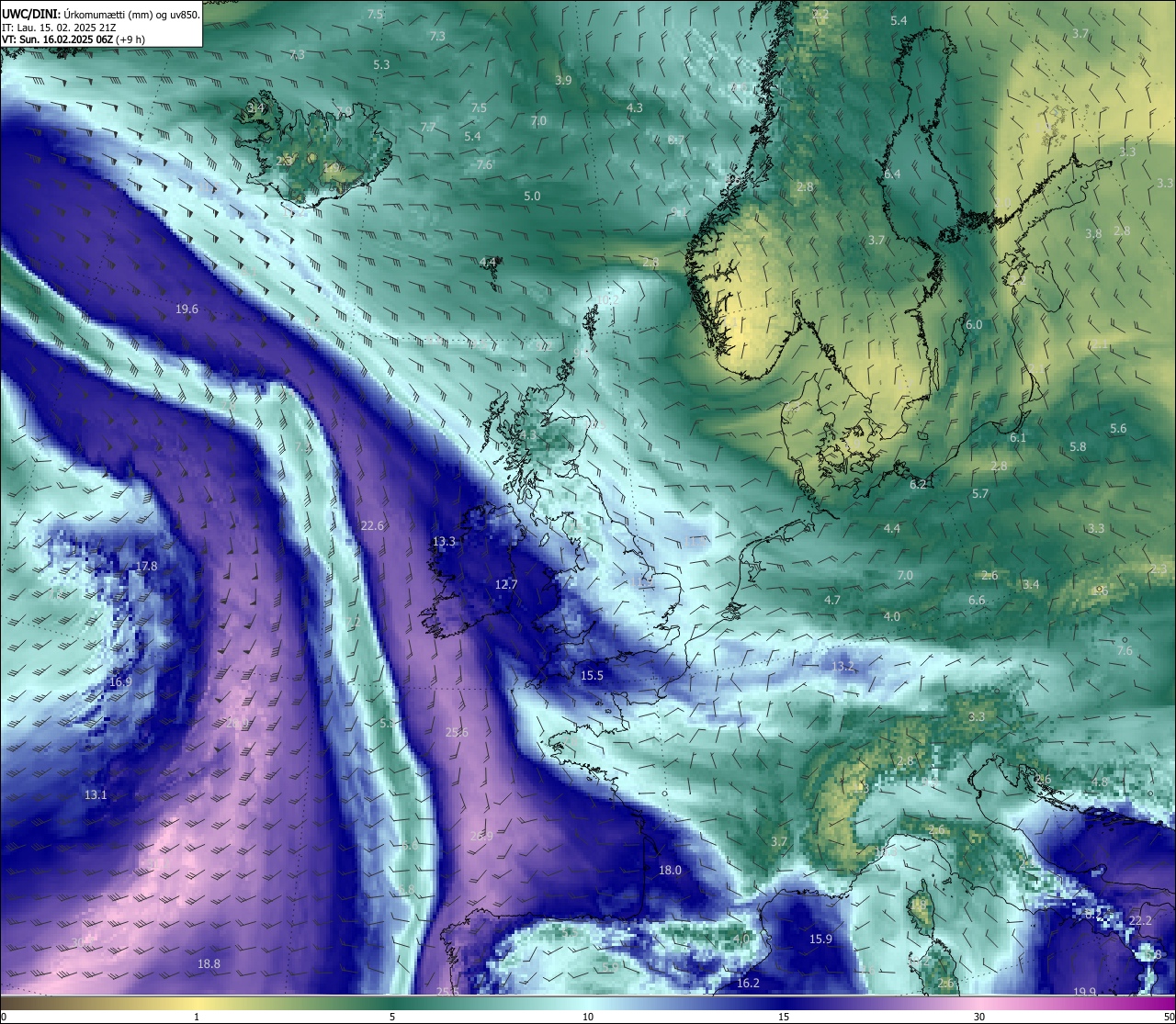Click the 4.3 value north of Scotland
This screenshot has height=1024, width=1176.
(634, 107)
